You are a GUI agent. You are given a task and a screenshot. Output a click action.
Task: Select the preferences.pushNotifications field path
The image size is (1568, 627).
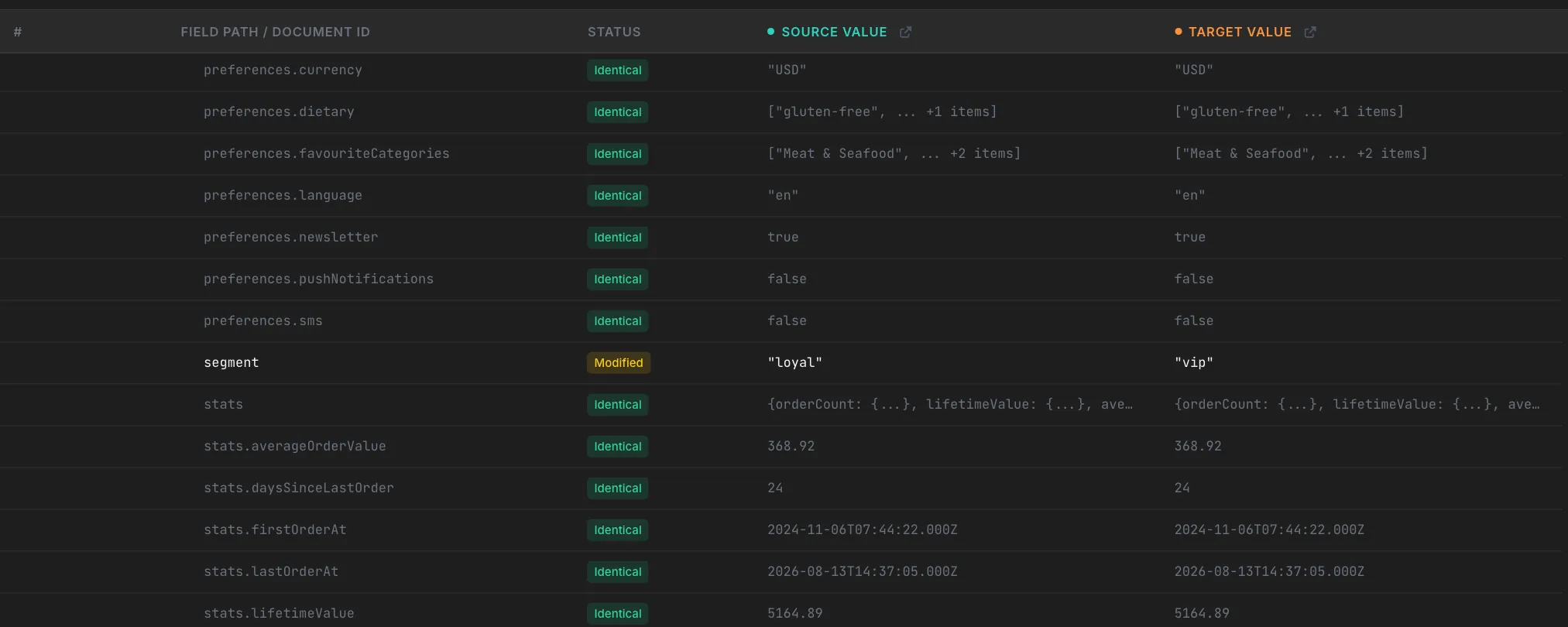pos(318,279)
